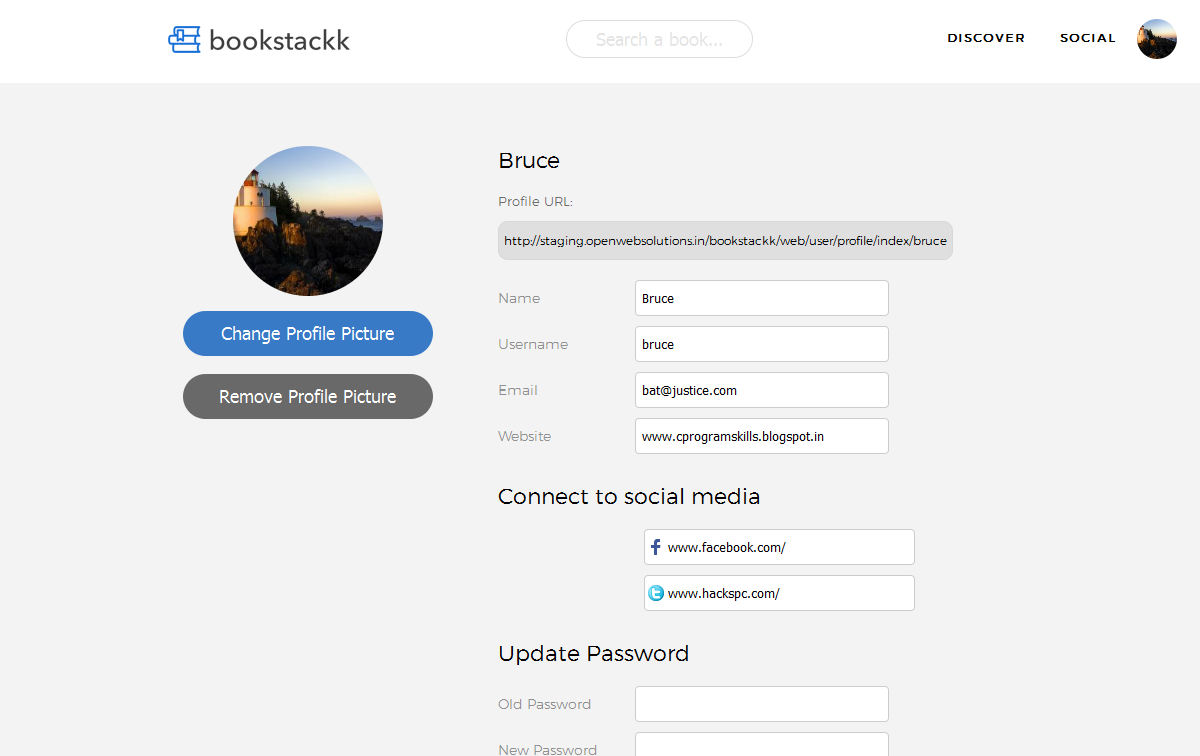Select the Profile URL text box
The width and height of the screenshot is (1200, 756).
click(725, 241)
